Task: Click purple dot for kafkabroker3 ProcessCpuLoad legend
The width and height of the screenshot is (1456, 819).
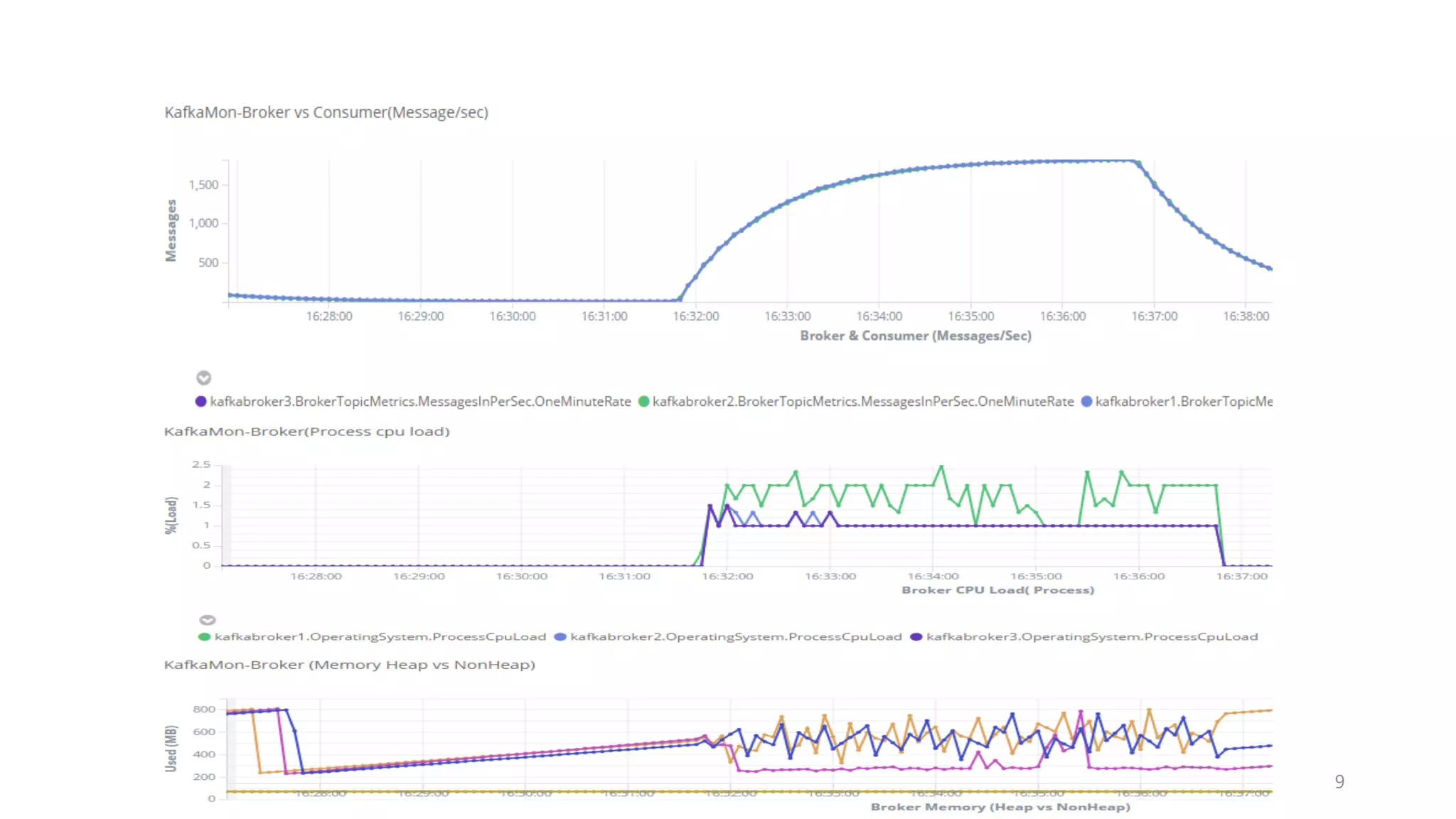Action: pos(916,637)
